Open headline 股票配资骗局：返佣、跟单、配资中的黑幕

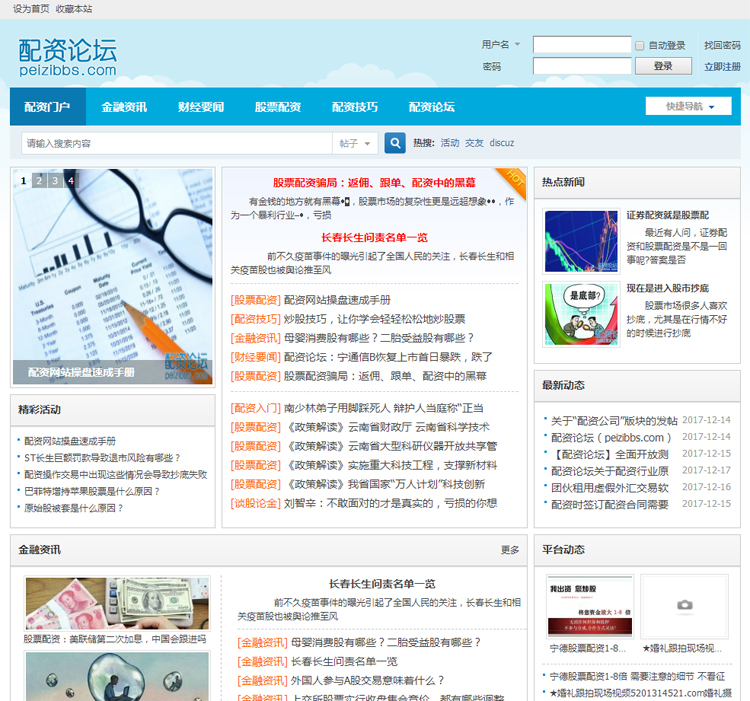point(374,183)
